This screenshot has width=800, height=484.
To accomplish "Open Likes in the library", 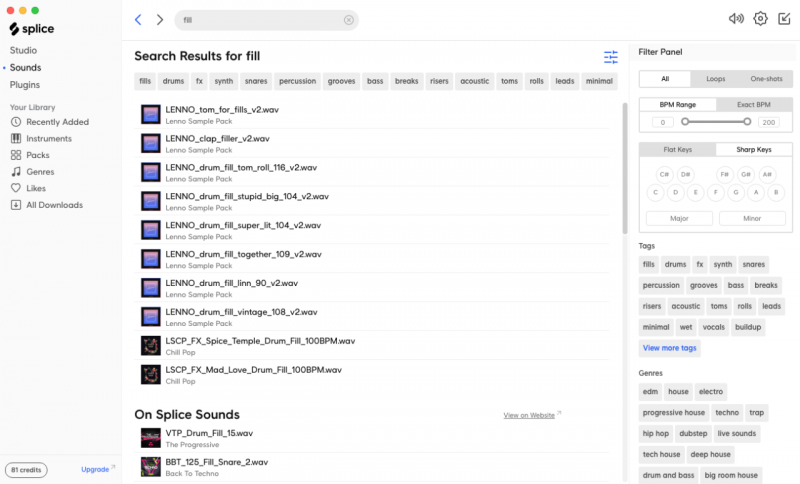I will click(28, 188).
